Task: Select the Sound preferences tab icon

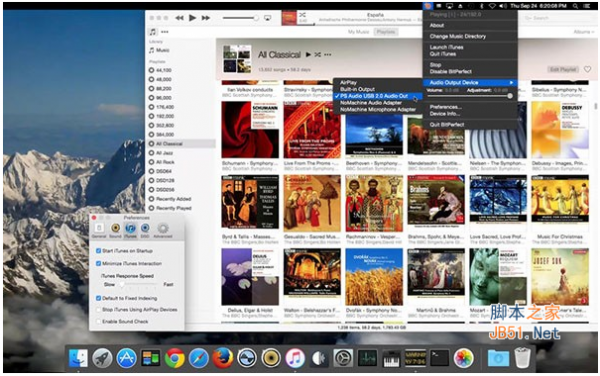Action: tap(115, 231)
